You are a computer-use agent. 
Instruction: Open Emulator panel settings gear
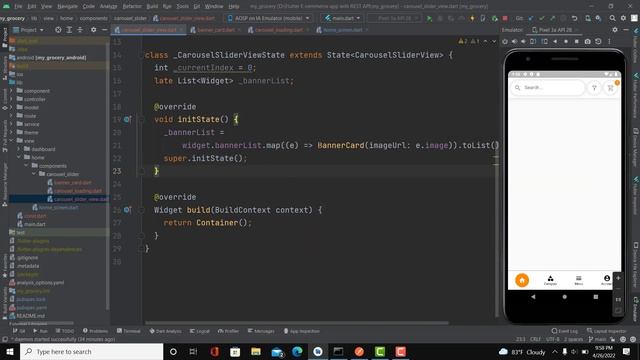(x=615, y=30)
